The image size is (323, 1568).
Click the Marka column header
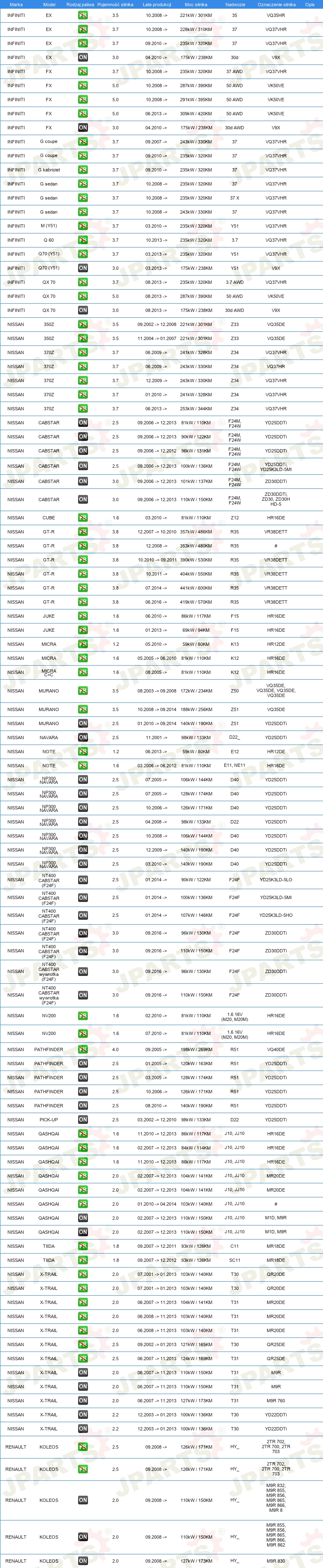(x=16, y=4)
